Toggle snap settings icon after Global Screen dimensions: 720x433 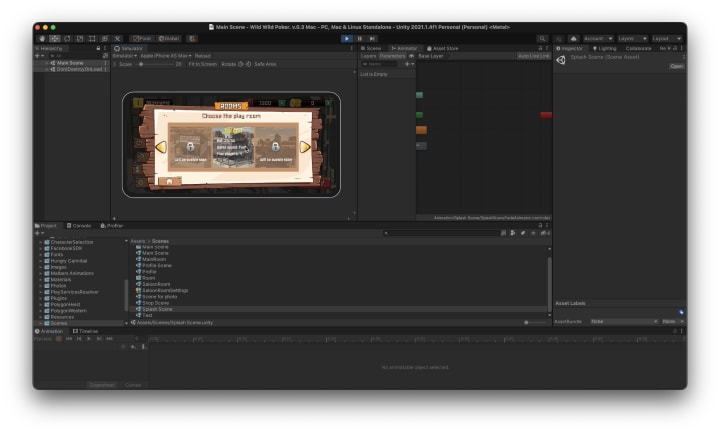coord(192,39)
